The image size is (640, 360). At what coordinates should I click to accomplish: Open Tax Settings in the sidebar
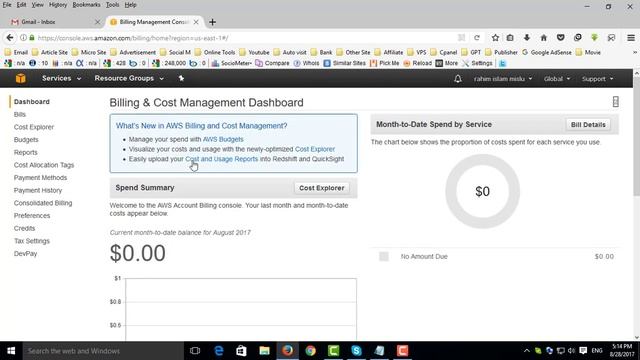pos(32,241)
